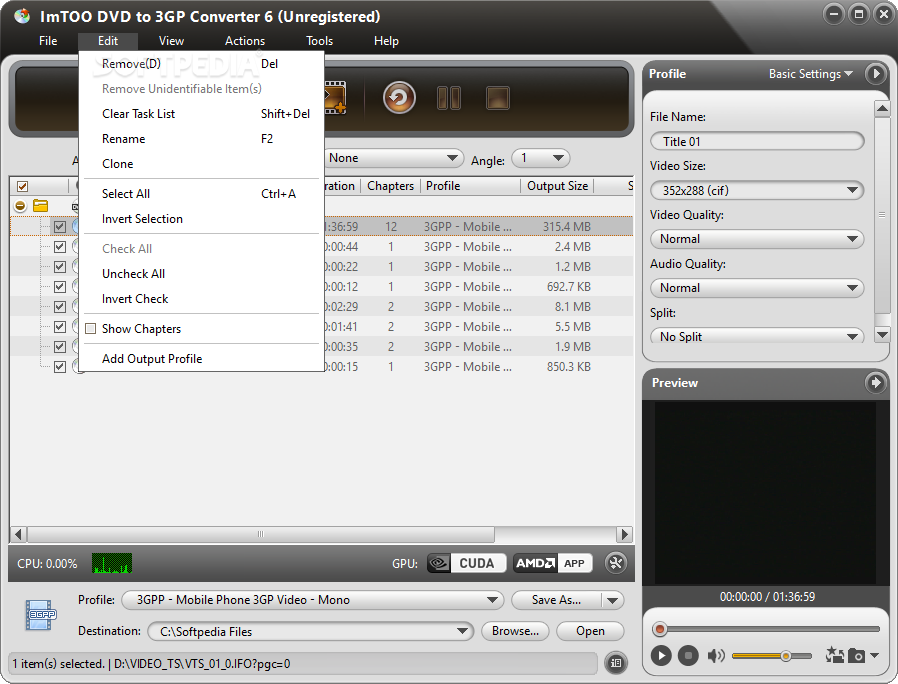Click the application logo in the title bar
Image resolution: width=898 pixels, height=684 pixels.
22,16
